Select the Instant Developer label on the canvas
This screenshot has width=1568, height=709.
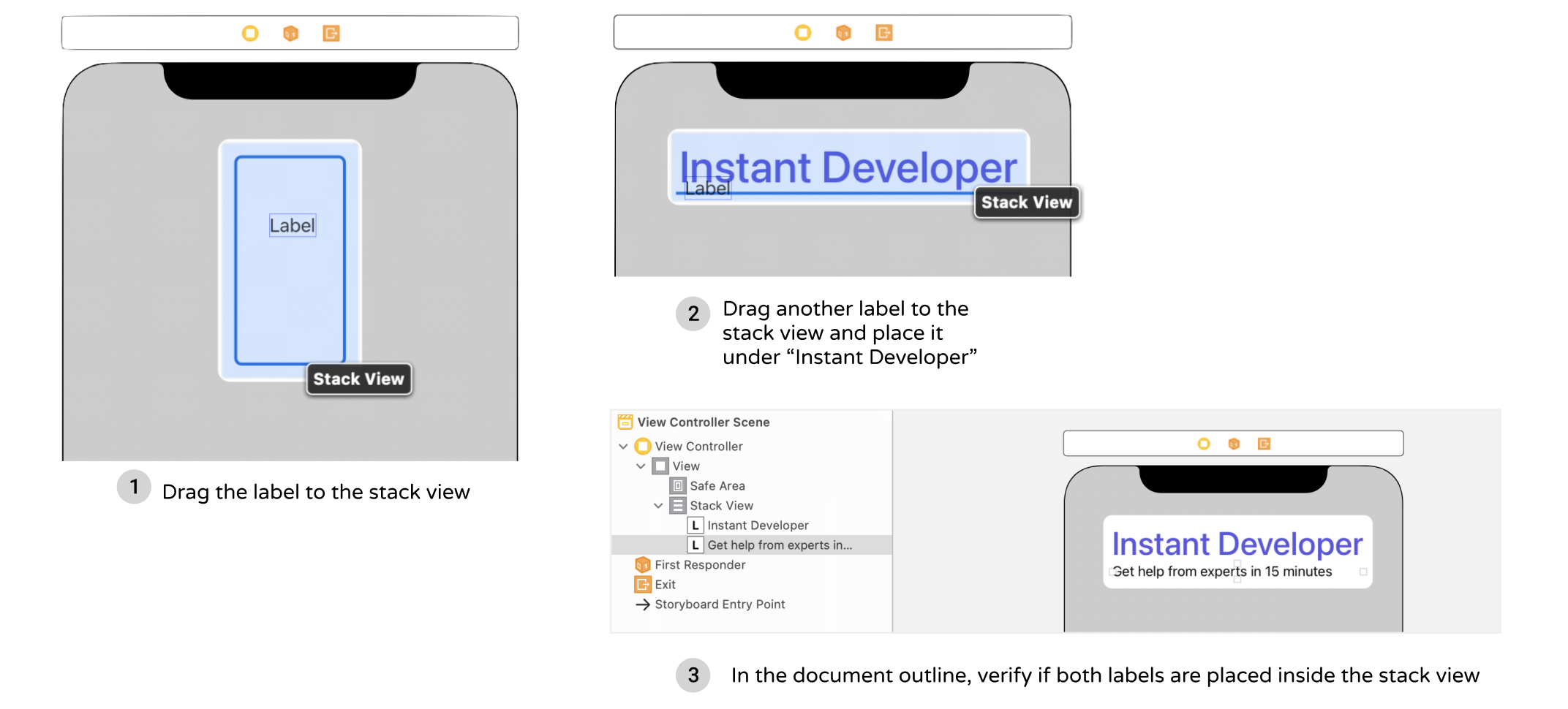coord(848,167)
